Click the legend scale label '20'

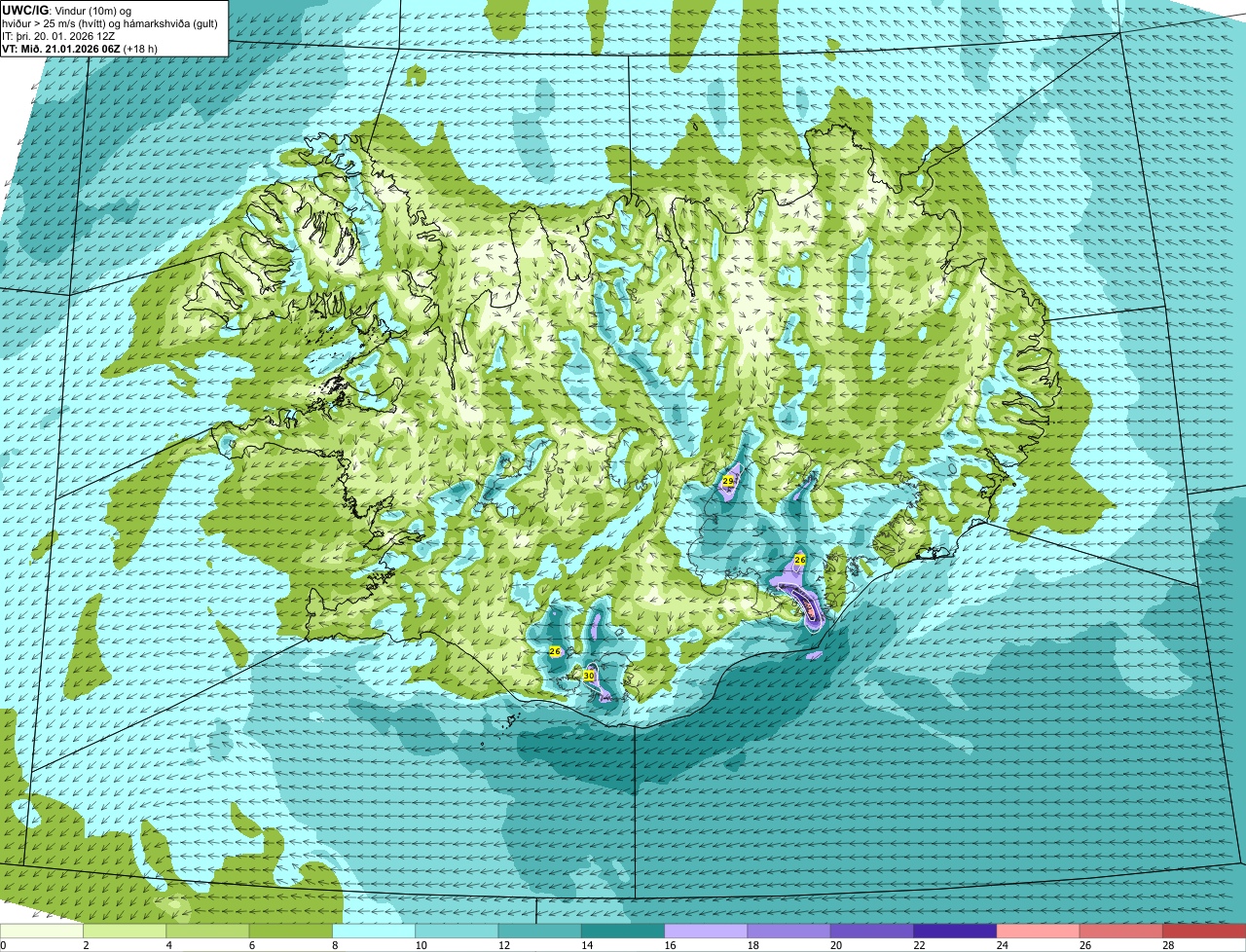(x=835, y=945)
